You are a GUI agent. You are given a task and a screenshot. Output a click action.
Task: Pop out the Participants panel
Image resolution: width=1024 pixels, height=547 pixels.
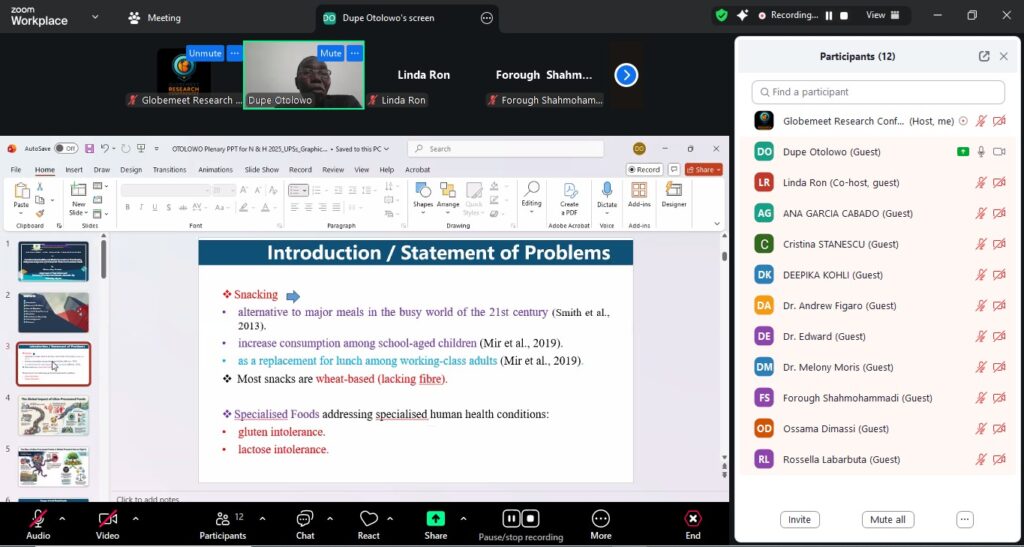pyautogui.click(x=984, y=57)
